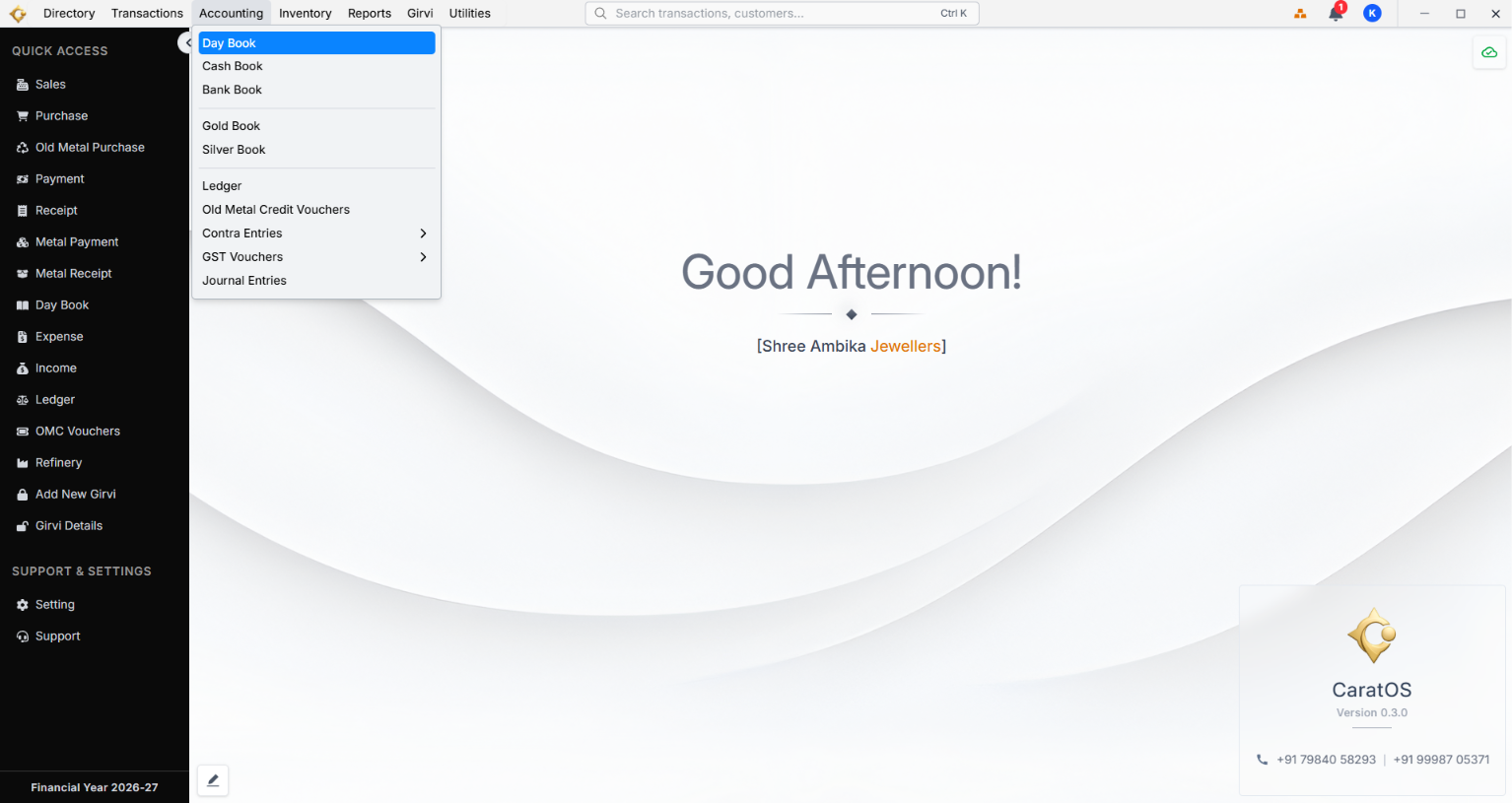Open the Transactions menu
The width and height of the screenshot is (1512, 803).
tap(147, 14)
